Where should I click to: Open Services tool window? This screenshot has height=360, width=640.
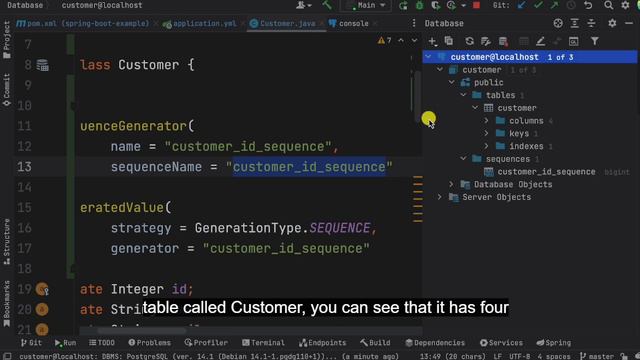pos(501,342)
